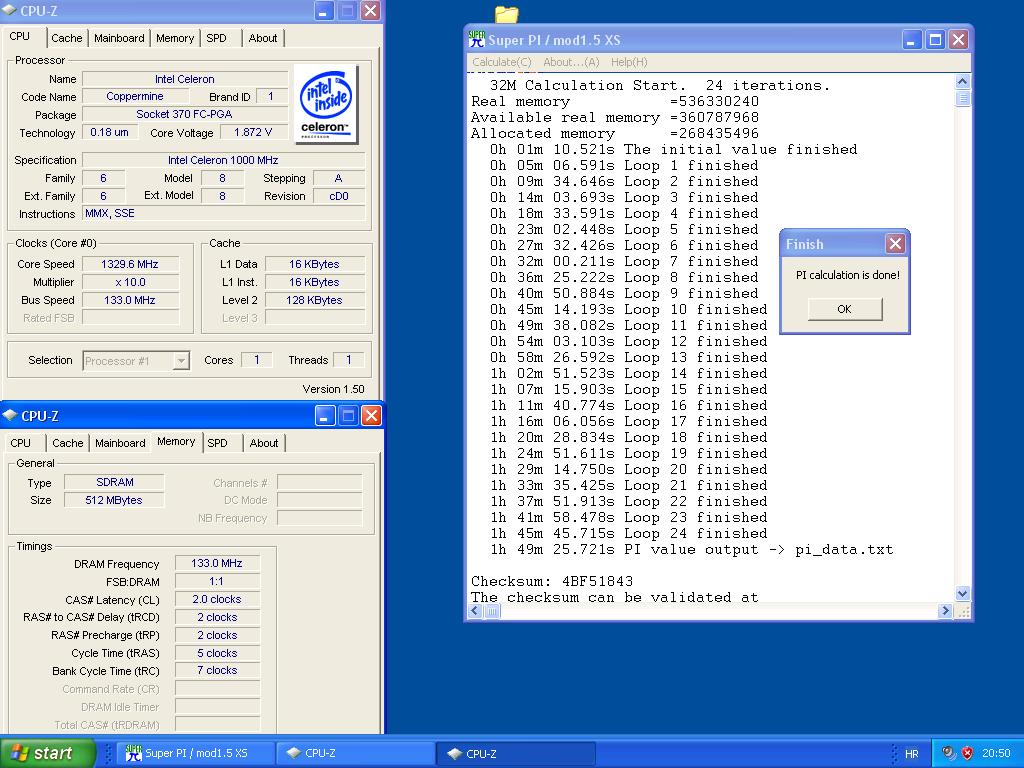Click the Multiplier value x 10.0
Image resolution: width=1024 pixels, height=768 pixels.
tap(129, 282)
